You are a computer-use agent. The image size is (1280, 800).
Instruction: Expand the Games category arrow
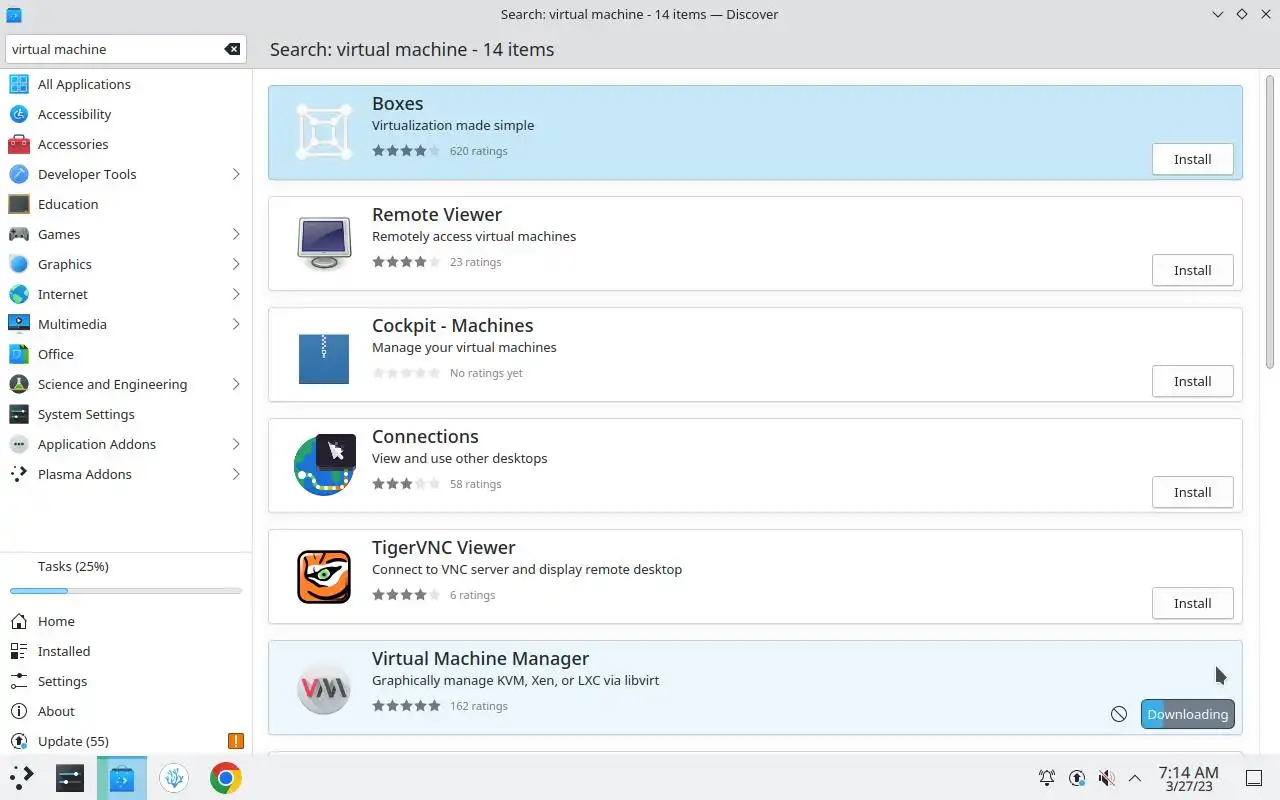(x=236, y=234)
